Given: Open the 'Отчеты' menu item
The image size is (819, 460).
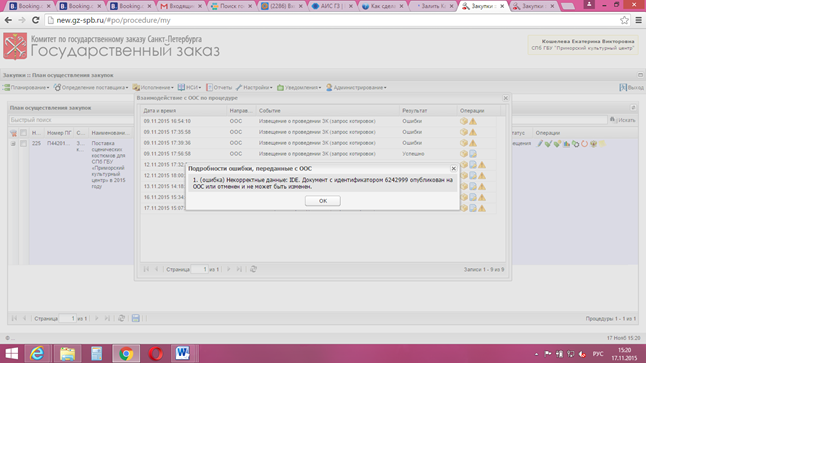Looking at the screenshot, I should (x=219, y=88).
